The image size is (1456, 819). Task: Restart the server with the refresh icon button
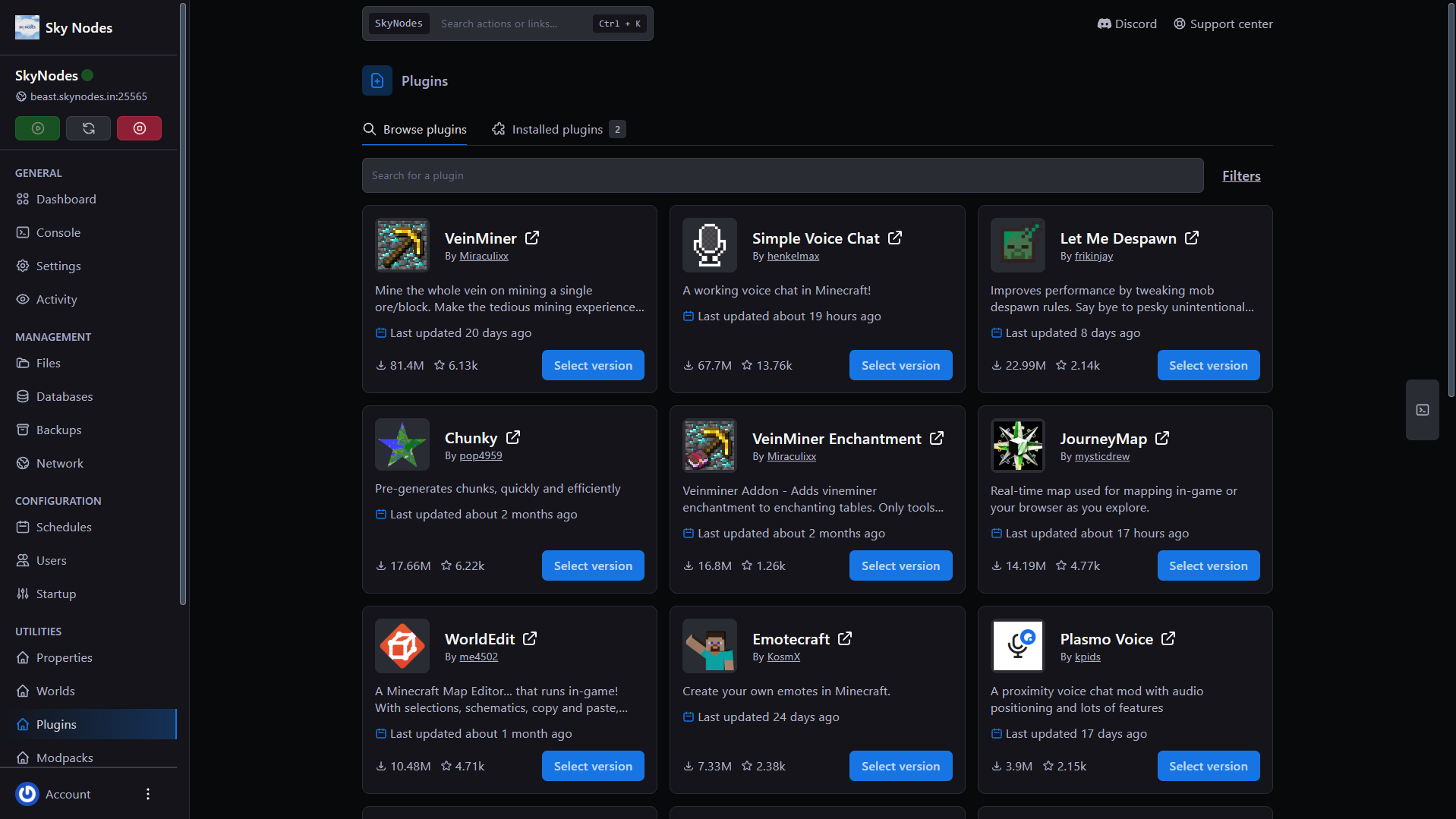pyautogui.click(x=88, y=128)
